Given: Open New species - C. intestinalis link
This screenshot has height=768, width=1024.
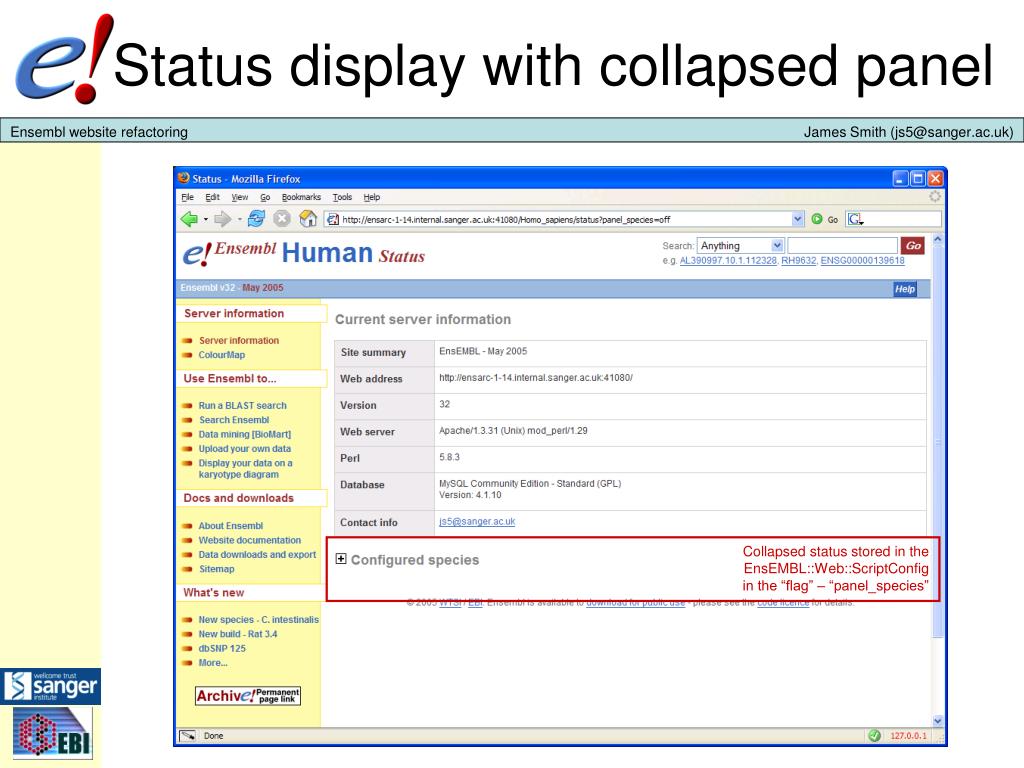Looking at the screenshot, I should pos(259,620).
